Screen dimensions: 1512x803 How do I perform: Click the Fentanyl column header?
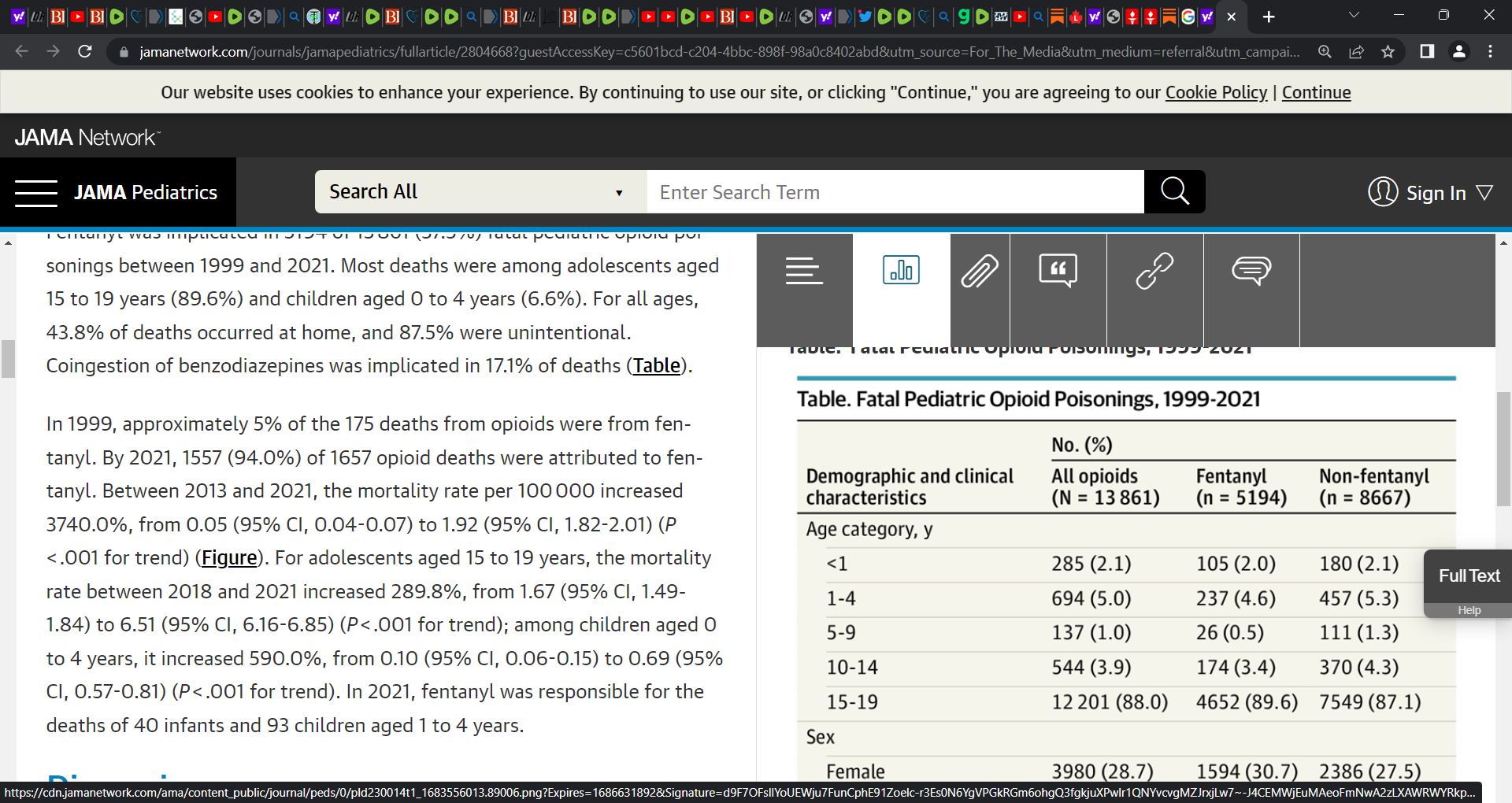(1241, 487)
